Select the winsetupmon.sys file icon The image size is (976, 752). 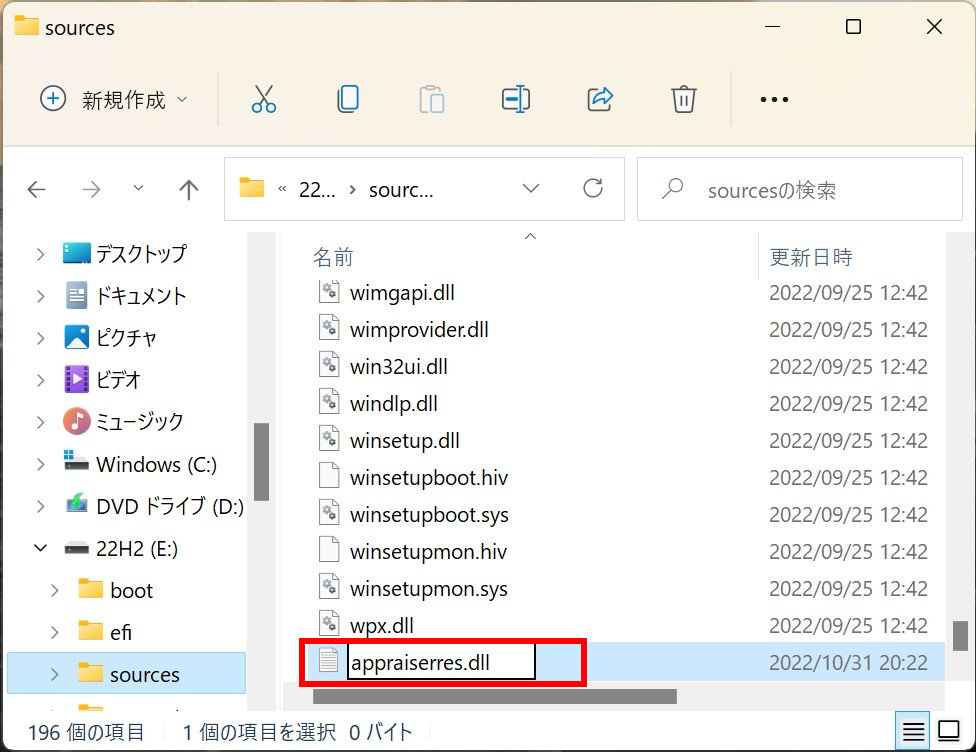(x=329, y=588)
